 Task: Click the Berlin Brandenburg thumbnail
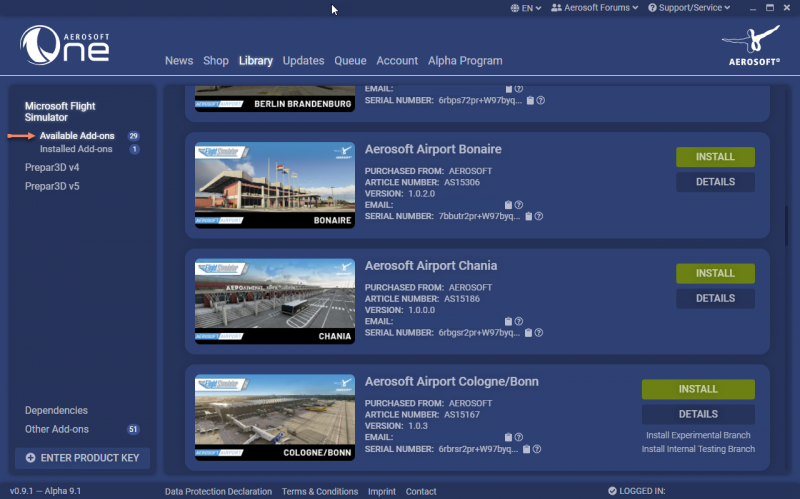click(x=275, y=99)
